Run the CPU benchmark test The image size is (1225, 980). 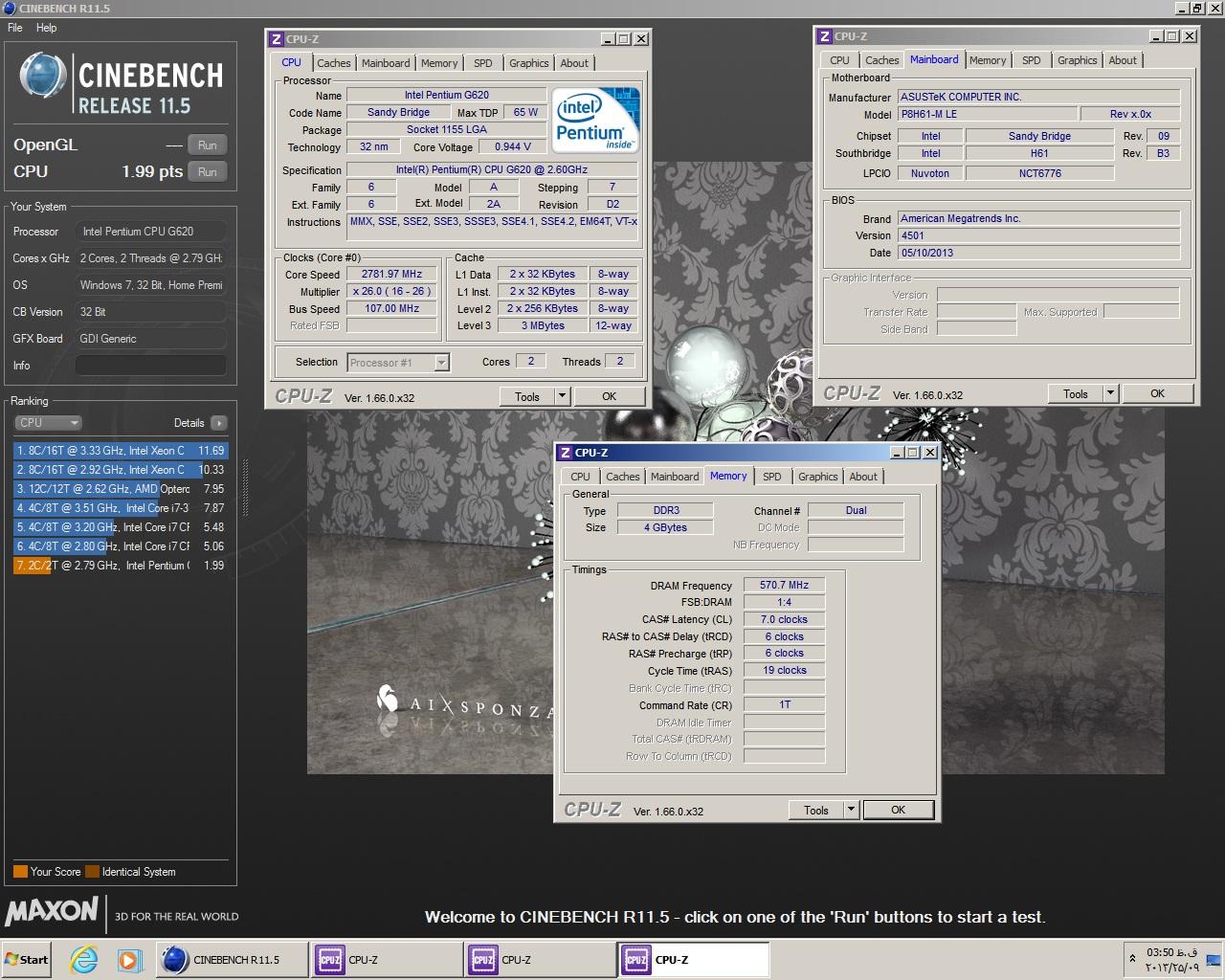click(208, 172)
